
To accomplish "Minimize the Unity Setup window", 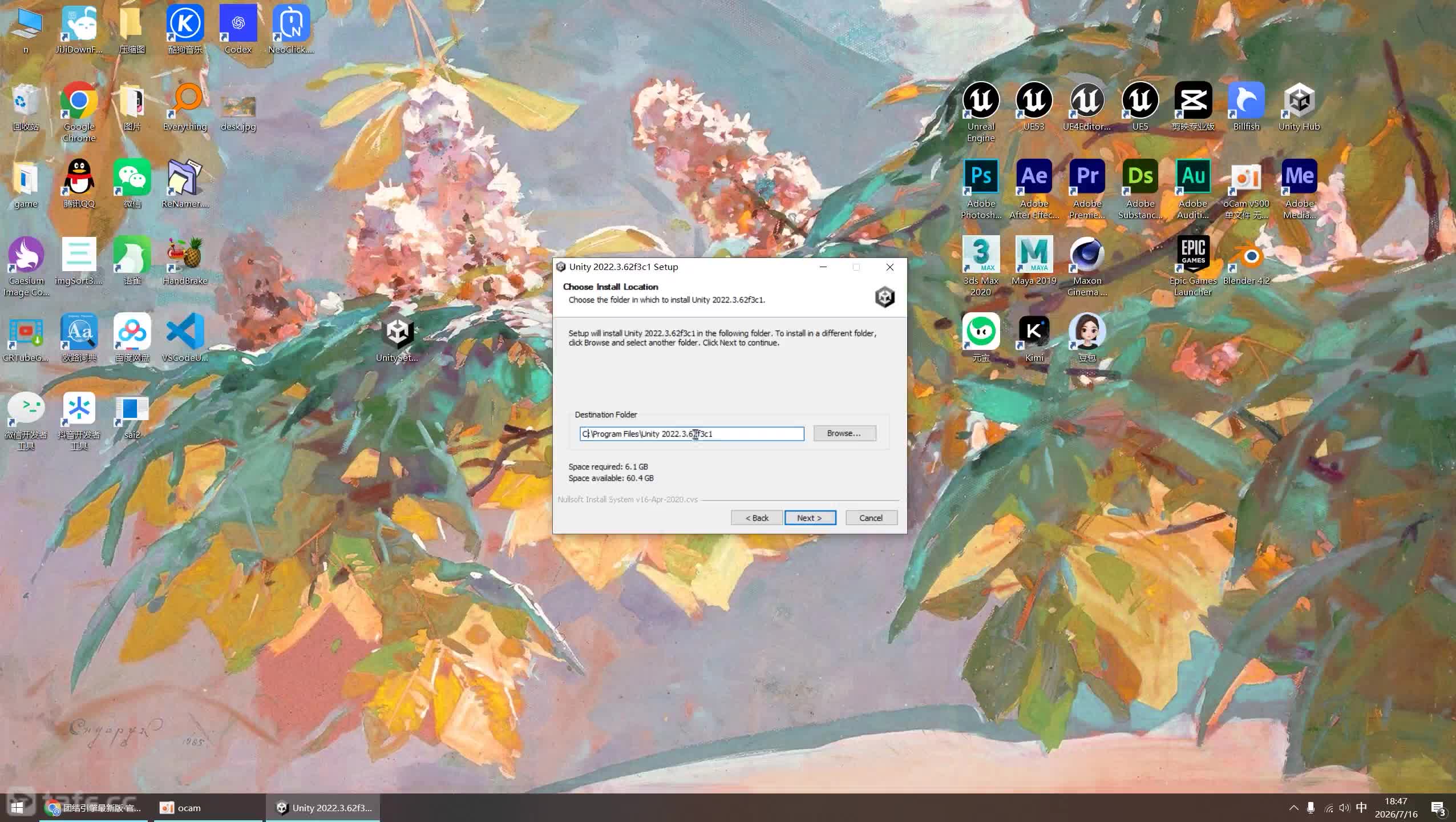I will [x=823, y=267].
